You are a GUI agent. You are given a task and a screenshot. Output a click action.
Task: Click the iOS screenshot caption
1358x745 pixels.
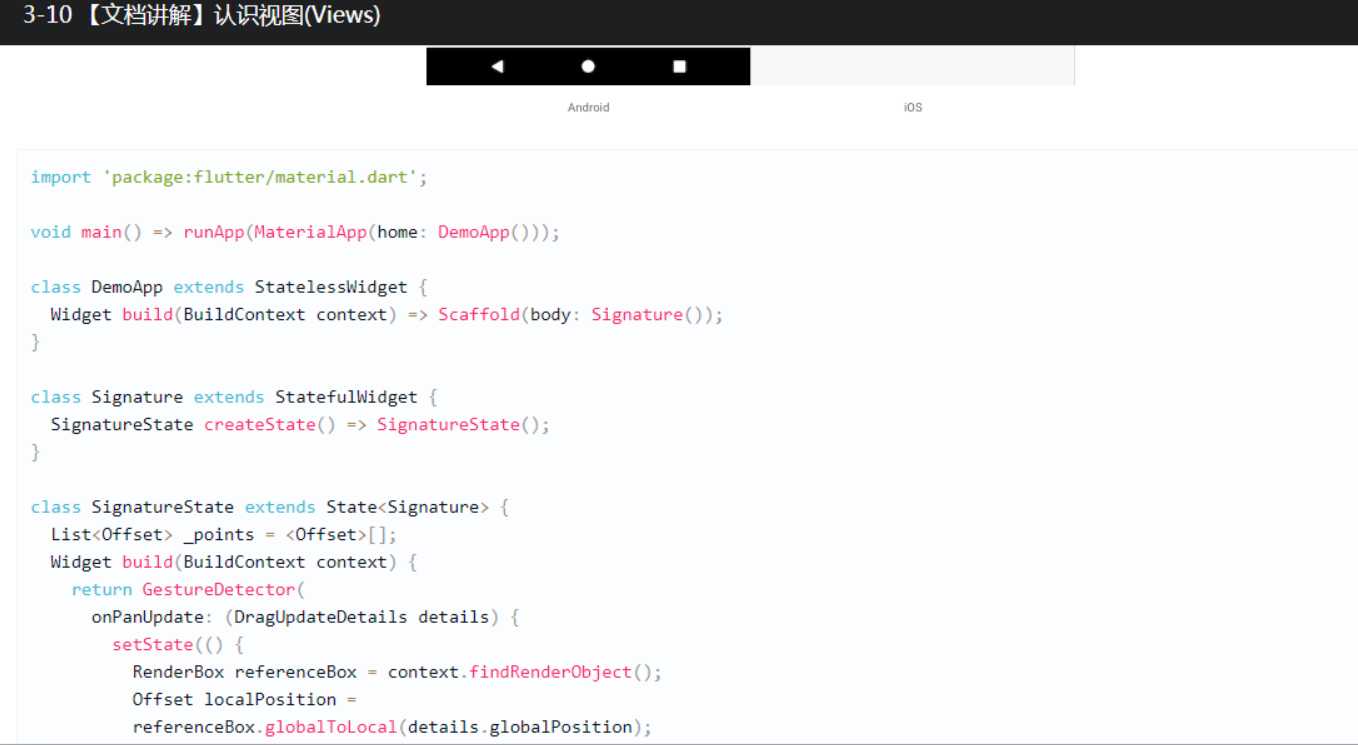pos(913,107)
